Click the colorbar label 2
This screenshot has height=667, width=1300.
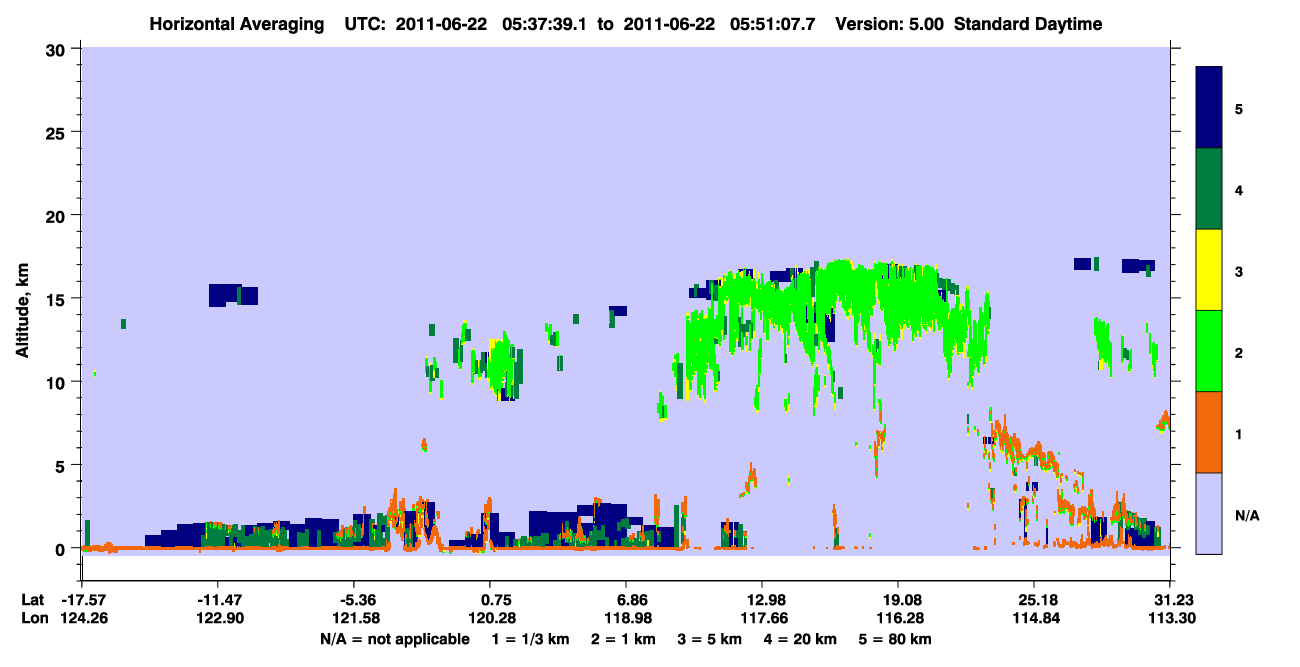1239,351
